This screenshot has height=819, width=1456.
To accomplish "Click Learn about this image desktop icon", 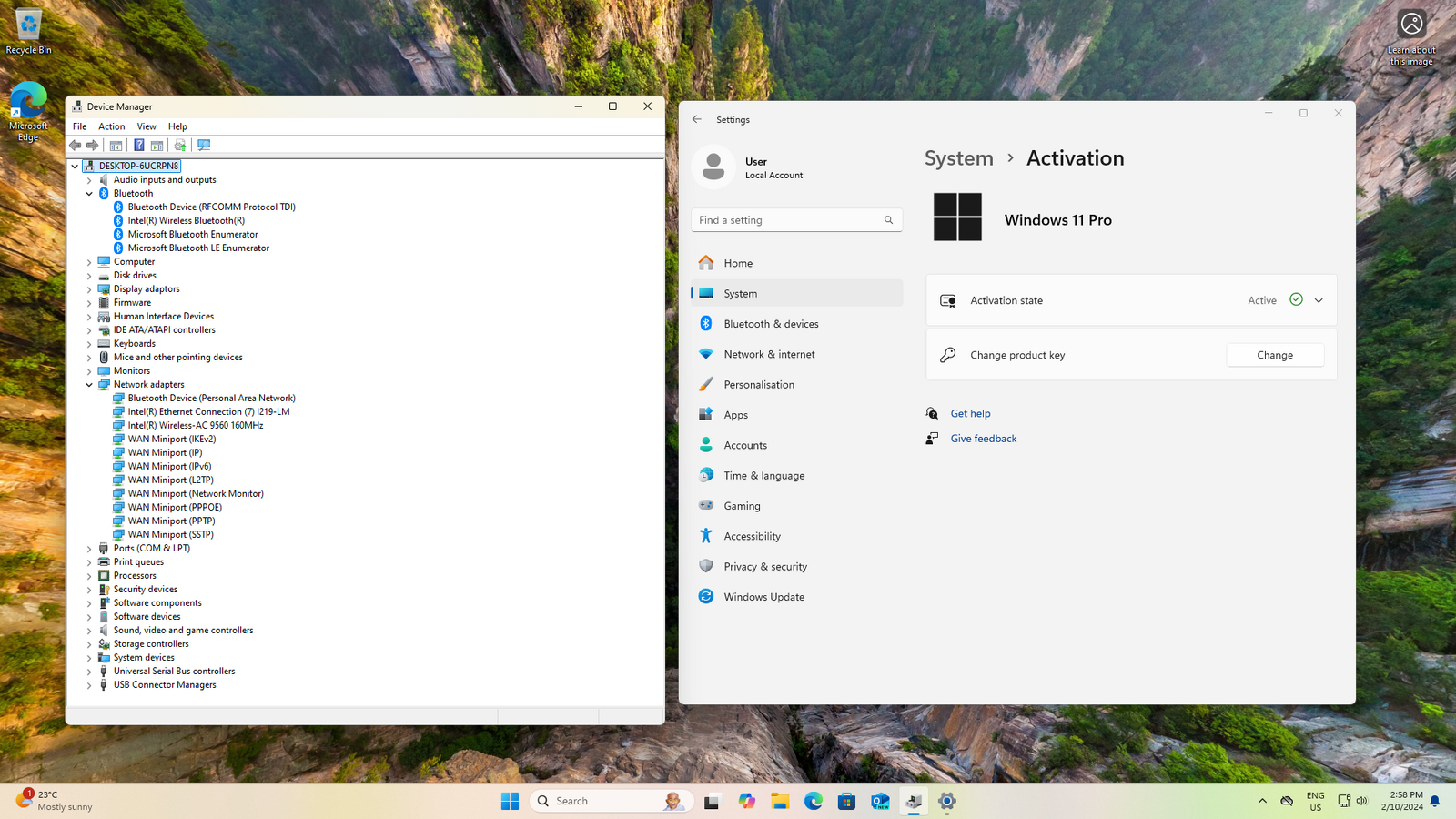I will [1411, 38].
